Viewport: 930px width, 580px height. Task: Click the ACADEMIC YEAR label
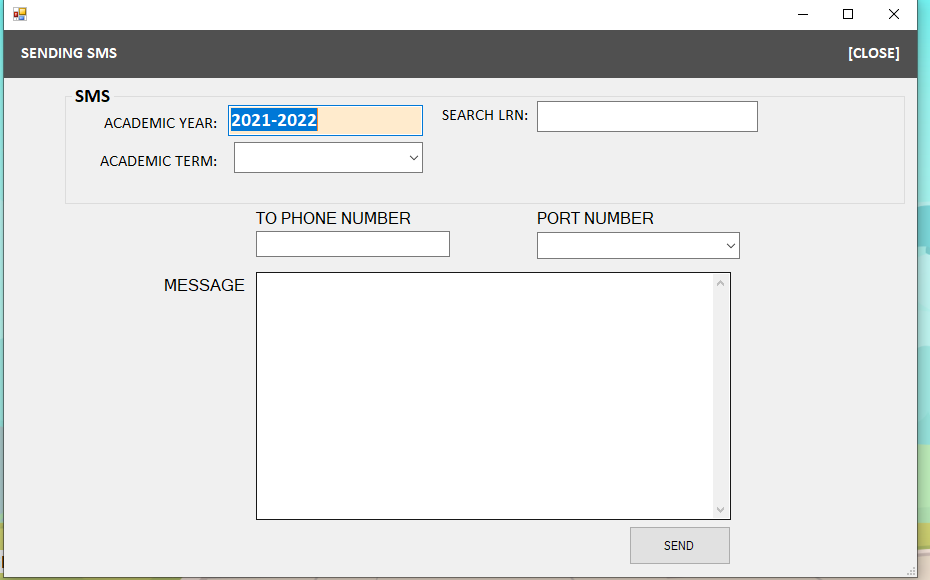click(160, 123)
